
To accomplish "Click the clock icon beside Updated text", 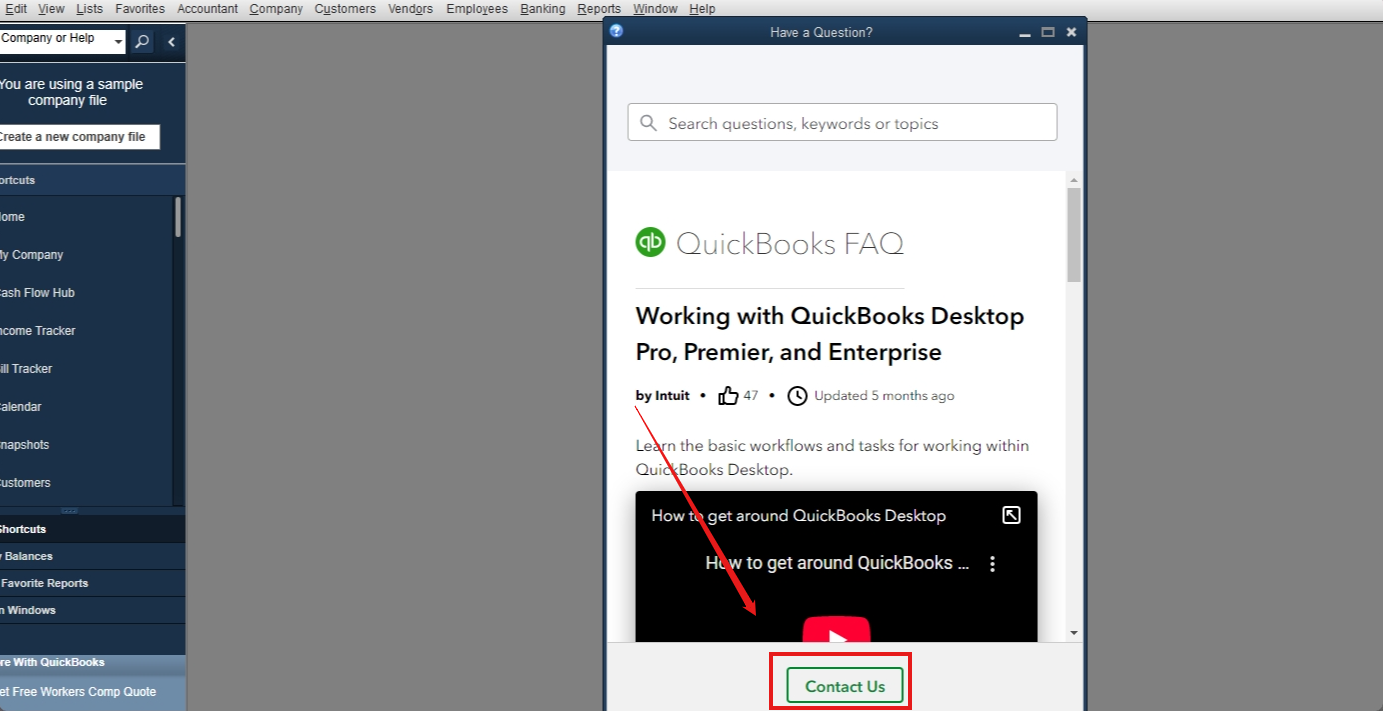I will [797, 396].
